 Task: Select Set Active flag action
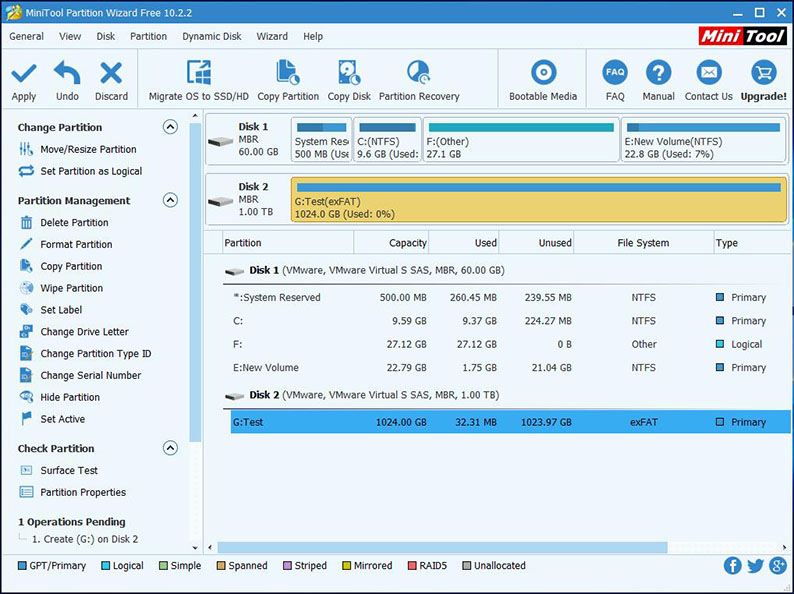point(52,419)
